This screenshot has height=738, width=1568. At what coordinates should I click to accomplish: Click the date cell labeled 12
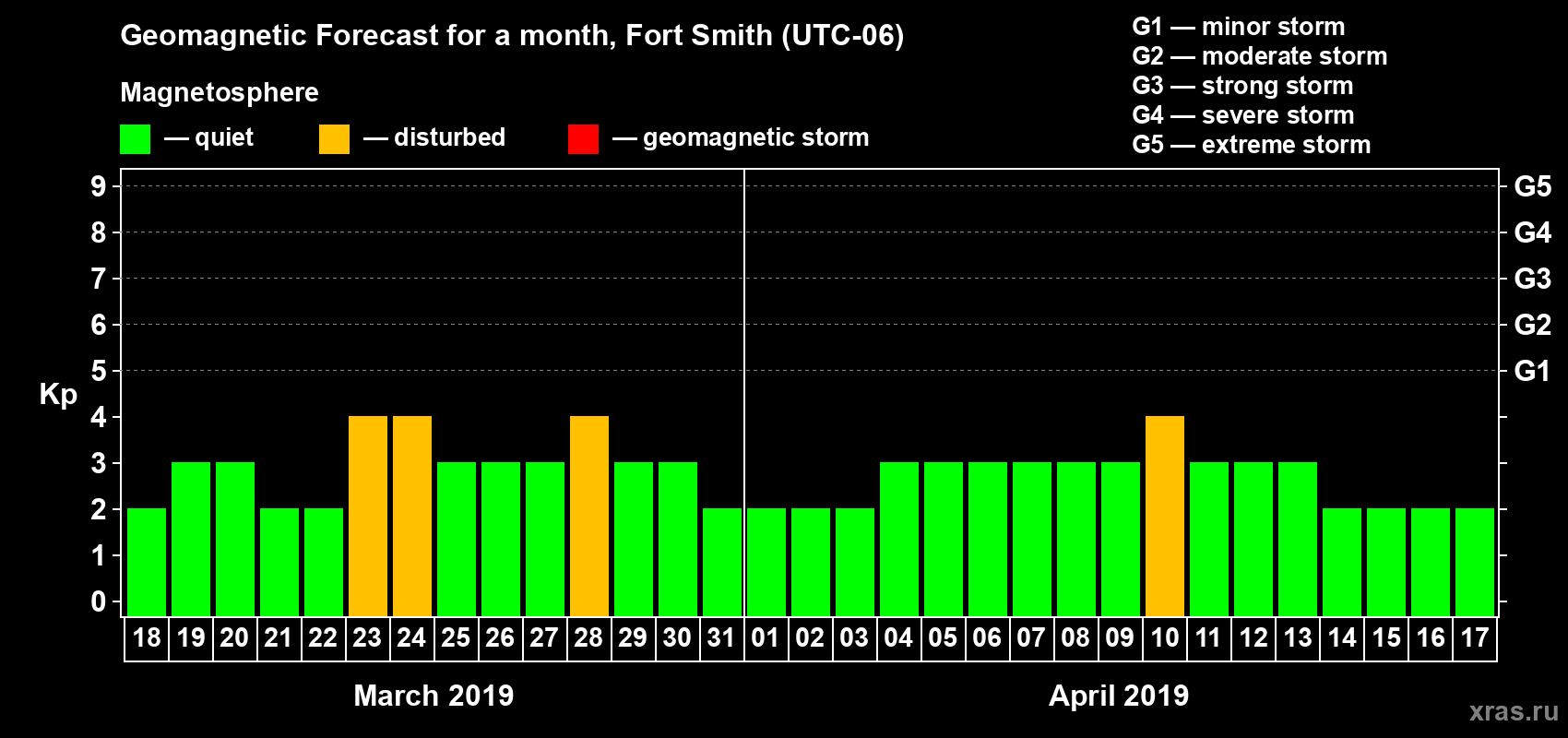point(1253,638)
